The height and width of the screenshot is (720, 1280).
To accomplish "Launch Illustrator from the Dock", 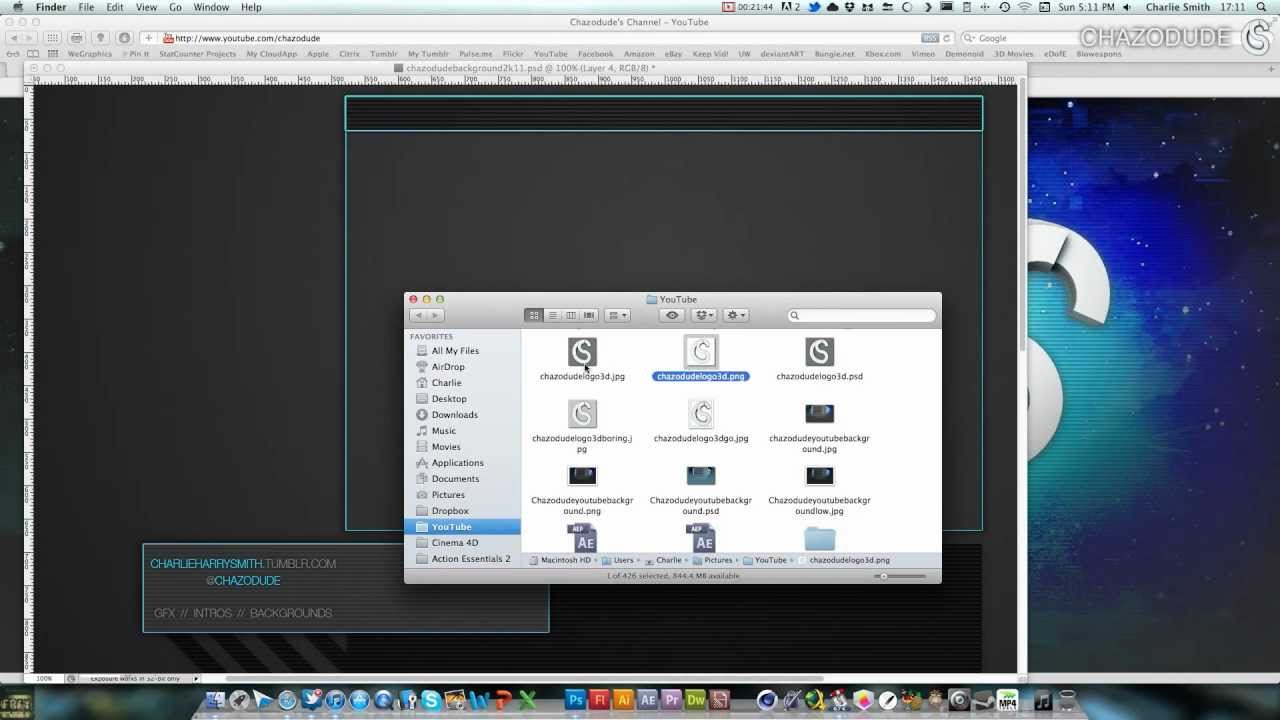I will [x=623, y=700].
